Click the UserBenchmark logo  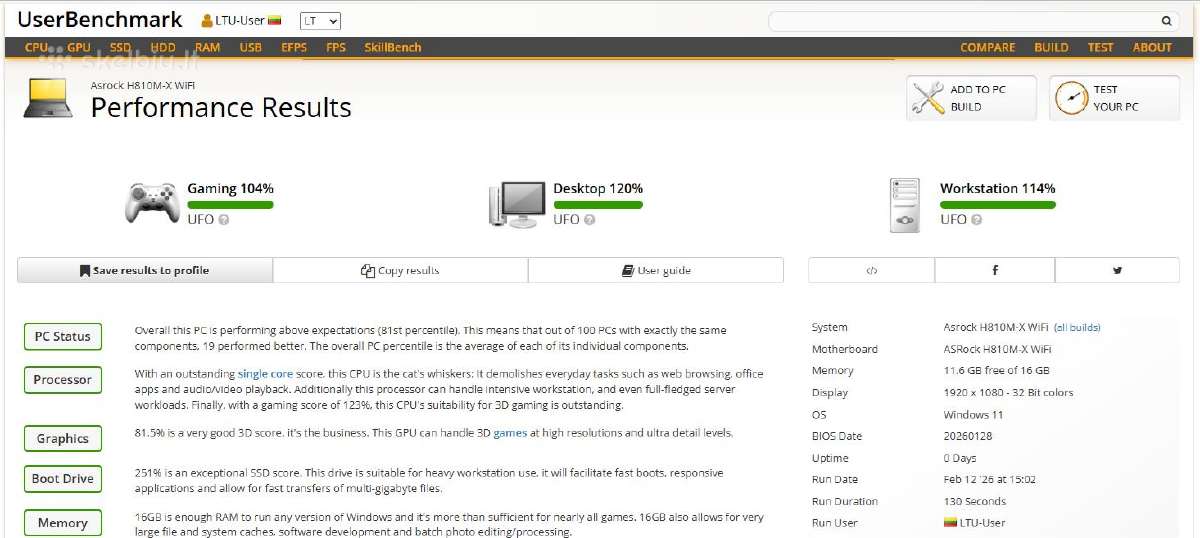point(100,19)
